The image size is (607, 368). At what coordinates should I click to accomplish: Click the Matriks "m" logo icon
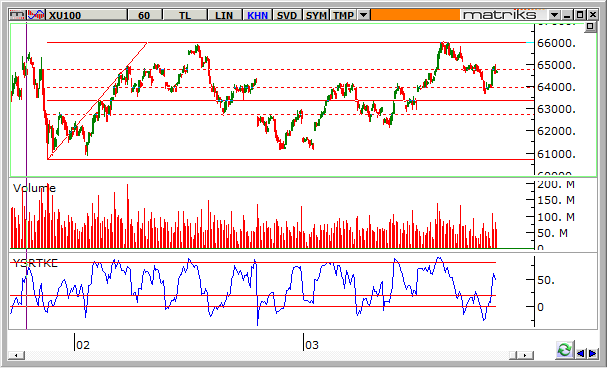17,15
